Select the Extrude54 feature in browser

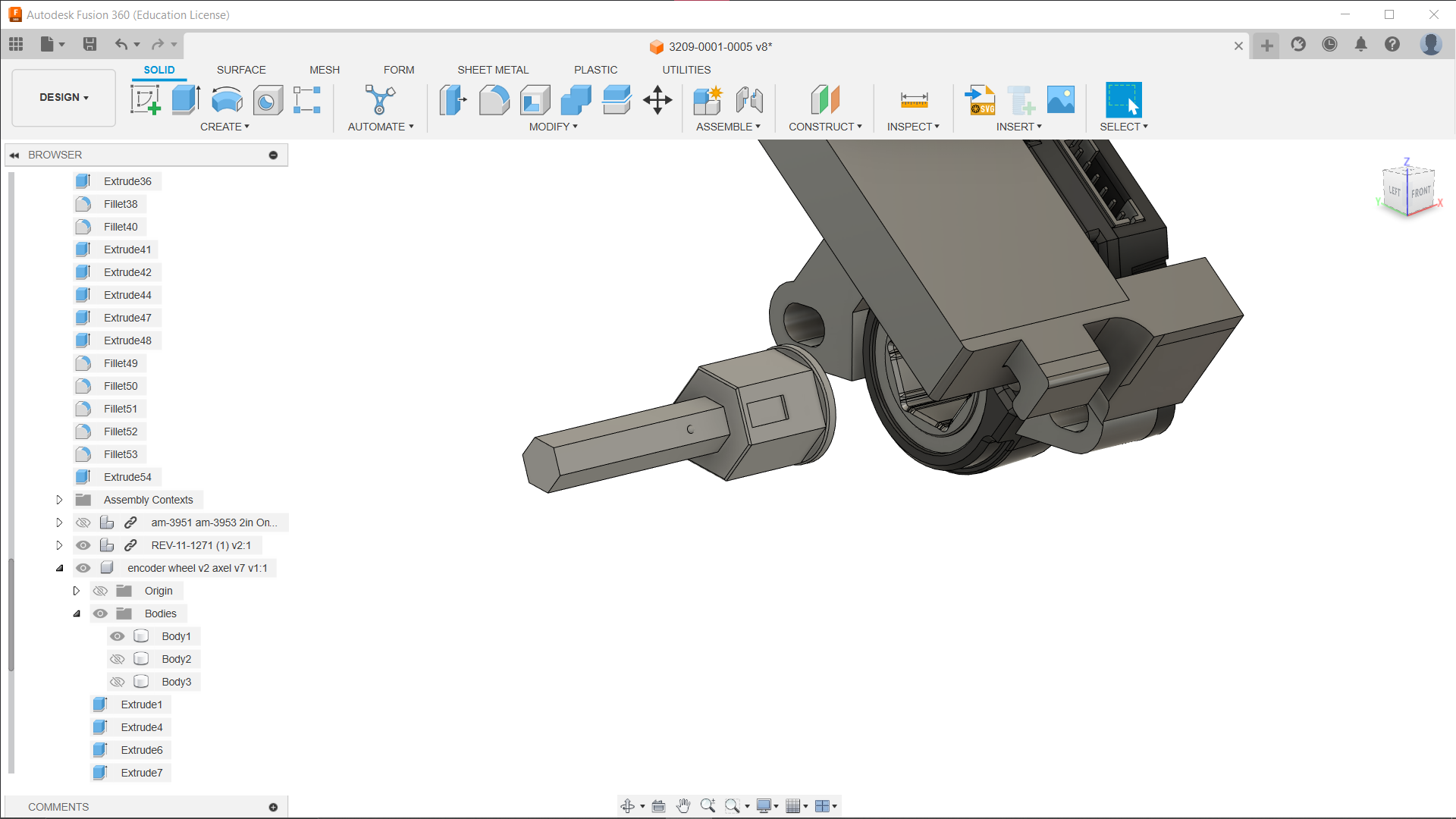[127, 477]
